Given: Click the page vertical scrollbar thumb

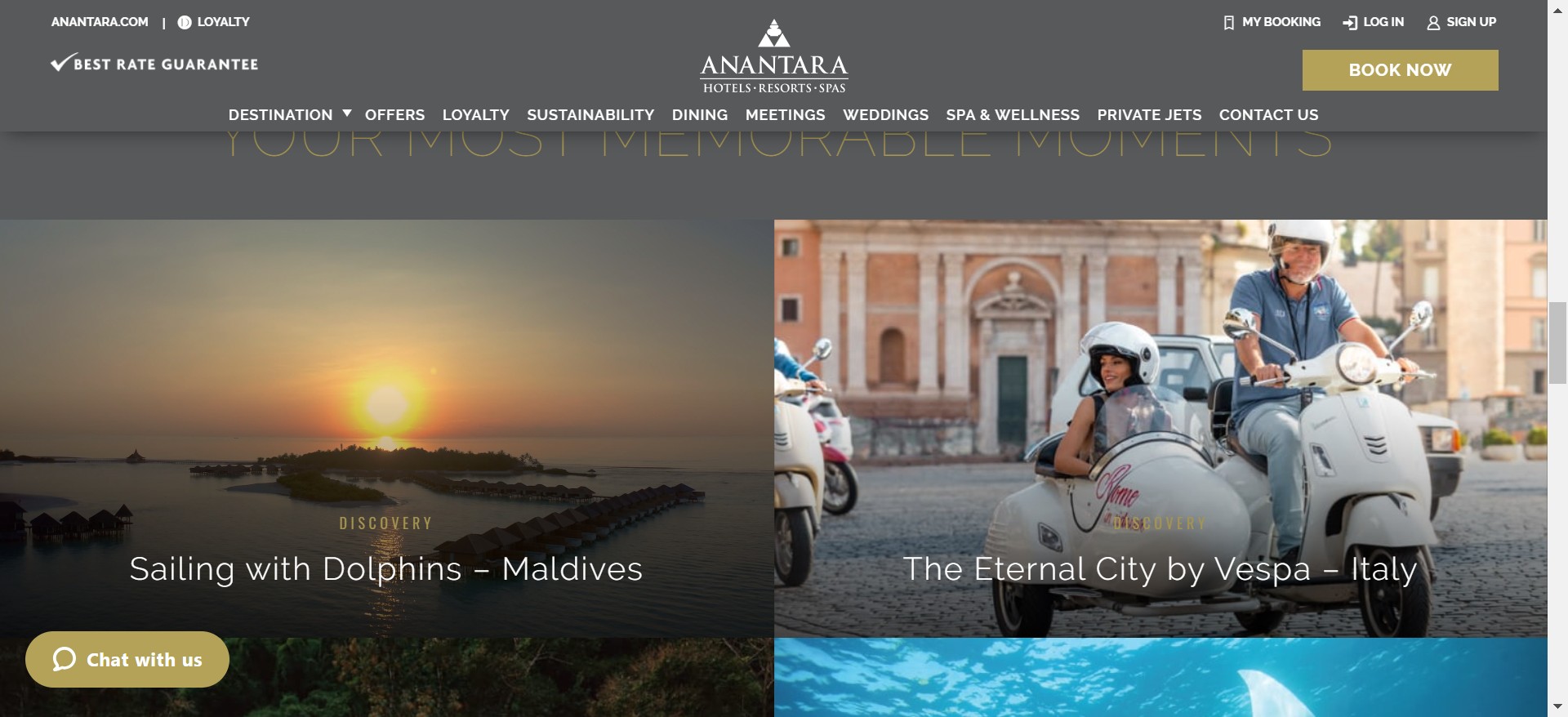Looking at the screenshot, I should tap(1558, 342).
